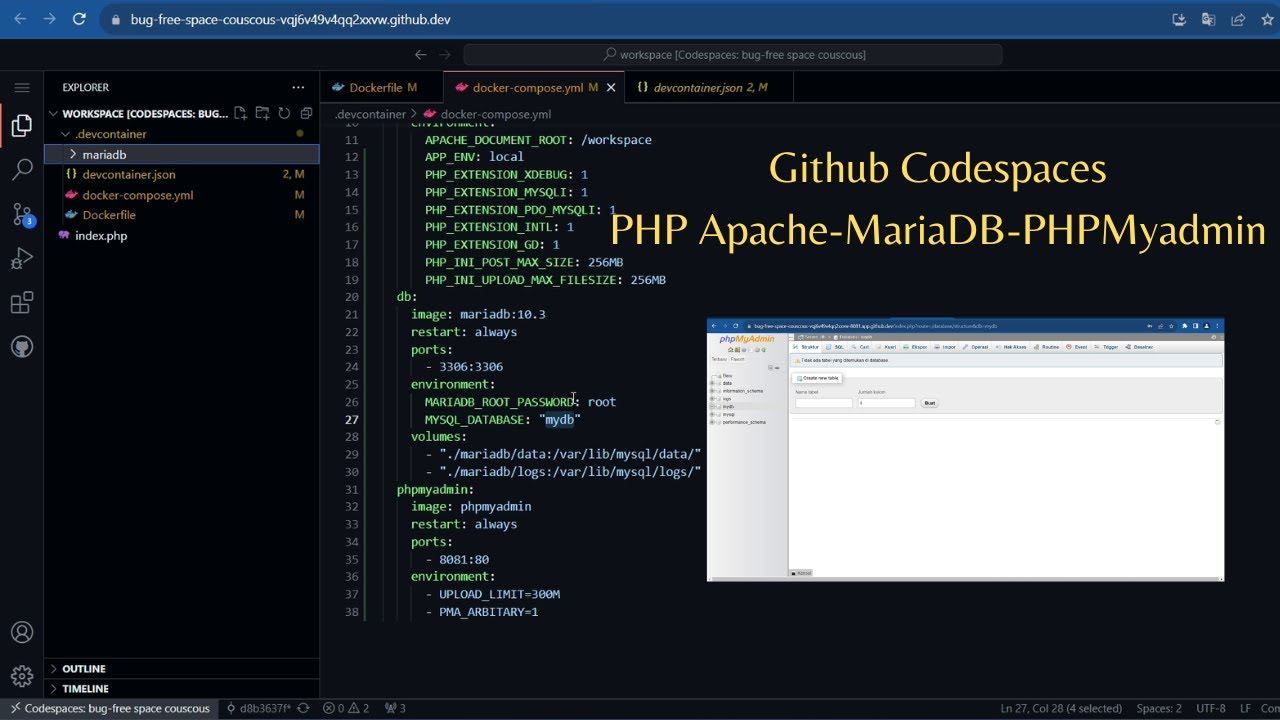1280x720 pixels.
Task: Open the Extensions view
Action: 22,303
